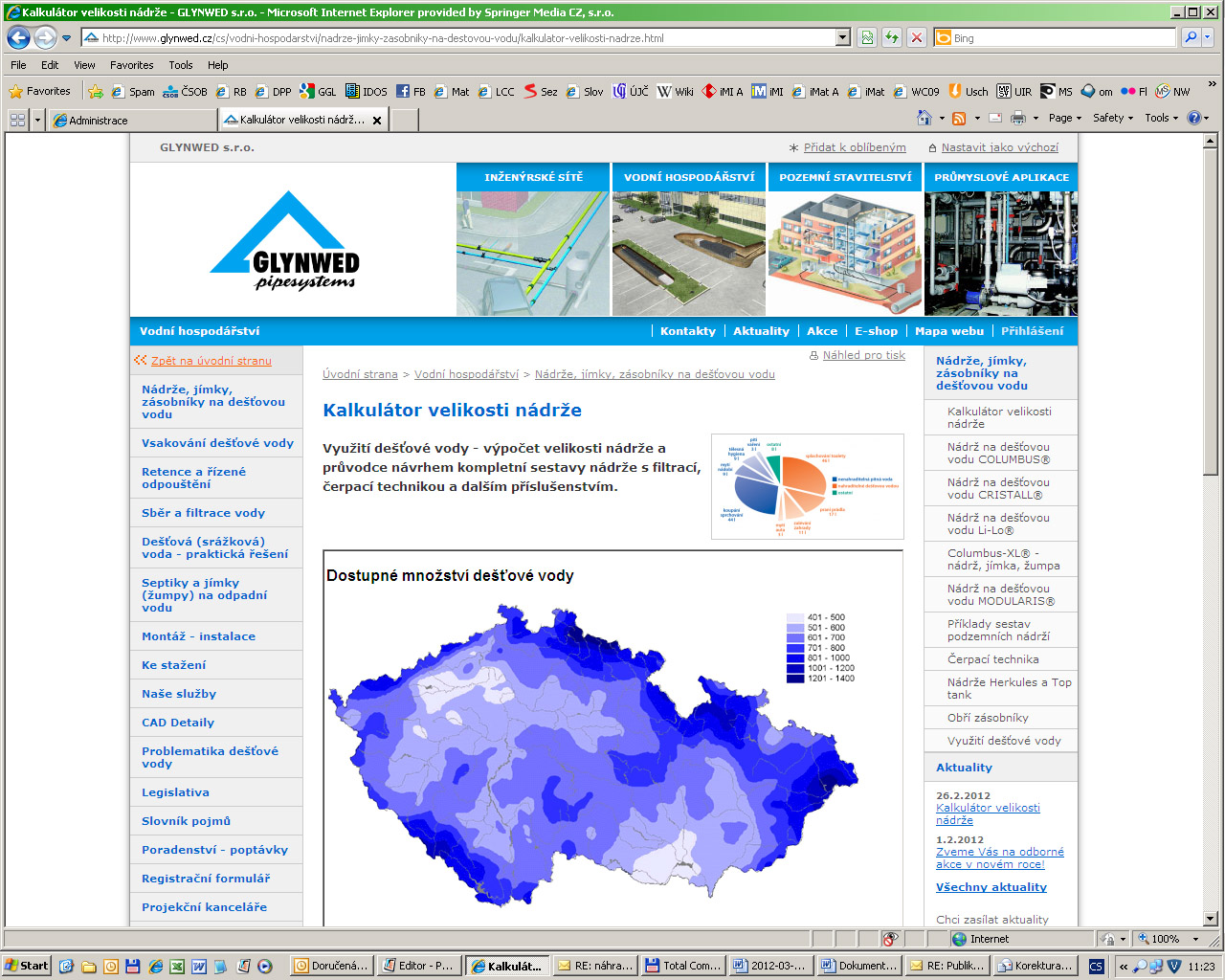The image size is (1225, 980).
Task: Click the browser Back arrow button
Action: (x=18, y=37)
